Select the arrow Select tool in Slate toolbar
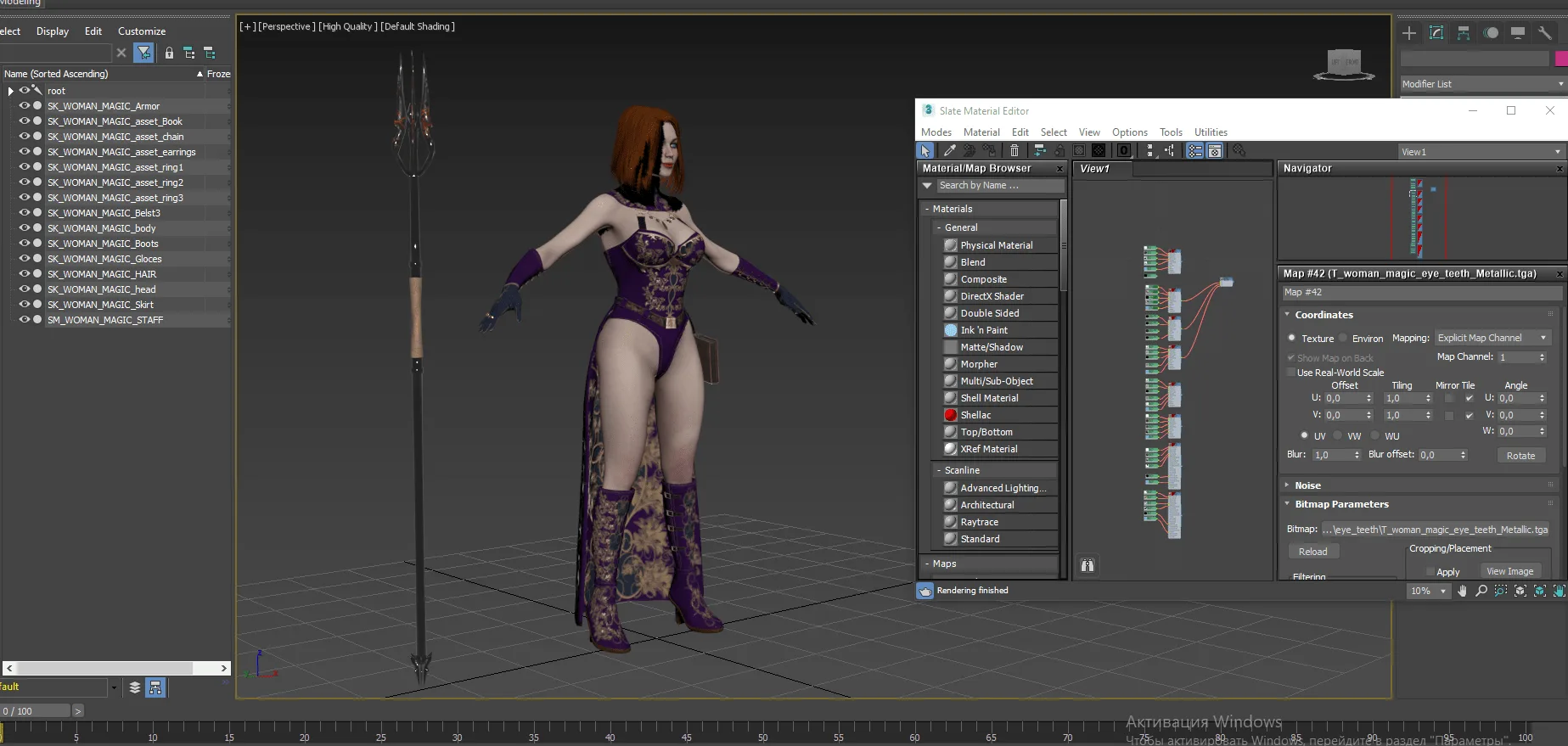The width and height of the screenshot is (1568, 746). 925,150
